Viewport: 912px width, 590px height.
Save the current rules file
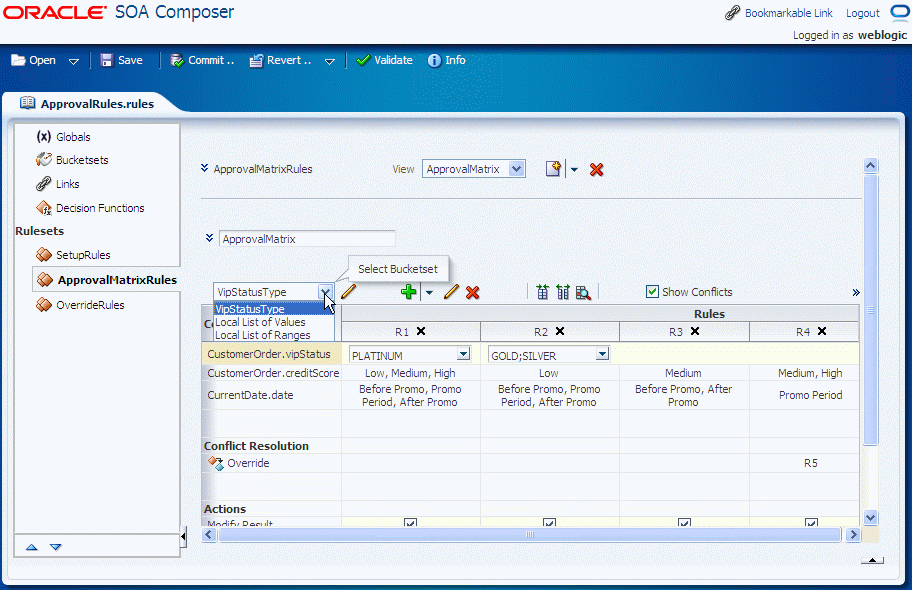122,60
